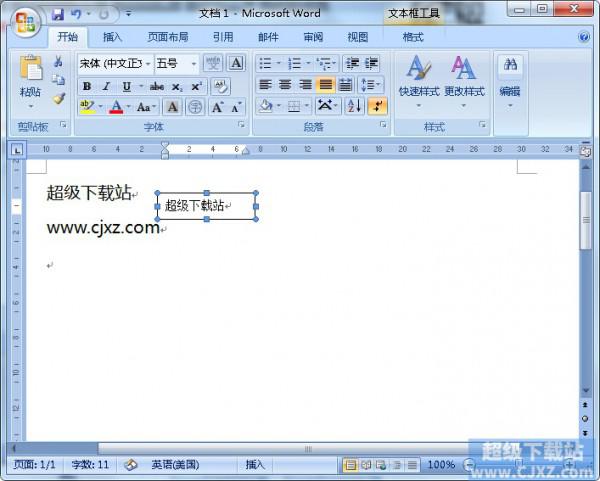Open Change Styles menu
This screenshot has width=600, height=481.
[x=464, y=81]
